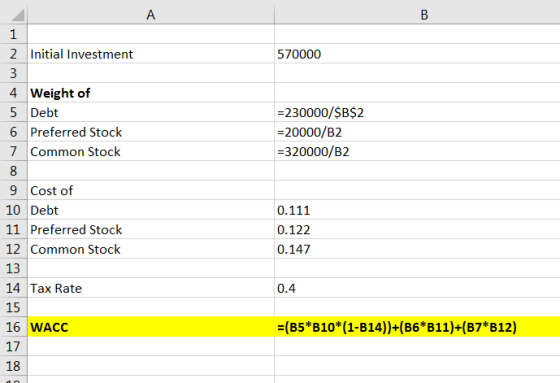The width and height of the screenshot is (560, 383).
Task: Click the Common Stock label in row 7
Action: click(x=151, y=151)
